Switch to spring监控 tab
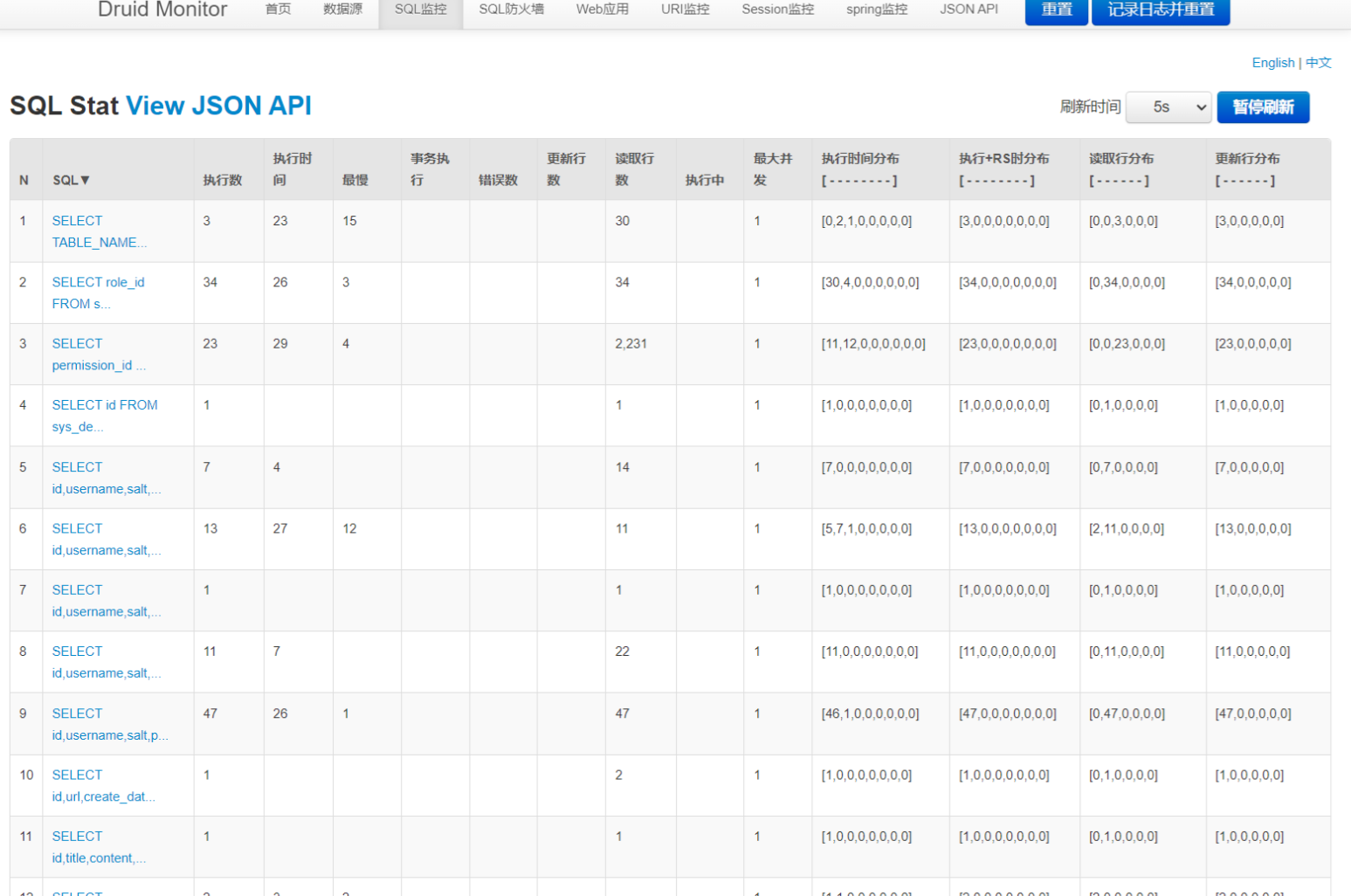The width and height of the screenshot is (1351, 896). [x=876, y=10]
